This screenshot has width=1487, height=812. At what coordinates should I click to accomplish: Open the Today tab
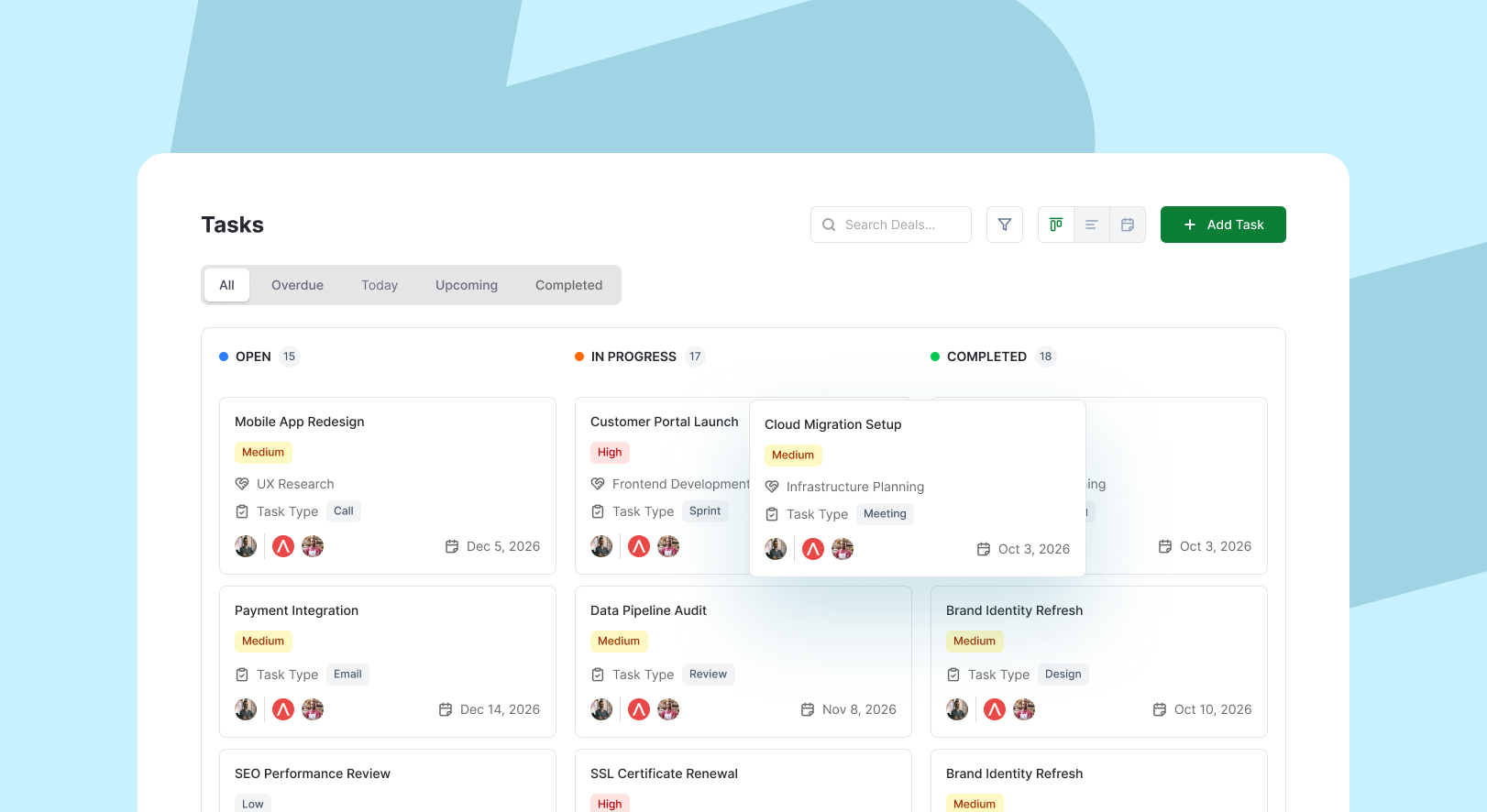point(380,285)
